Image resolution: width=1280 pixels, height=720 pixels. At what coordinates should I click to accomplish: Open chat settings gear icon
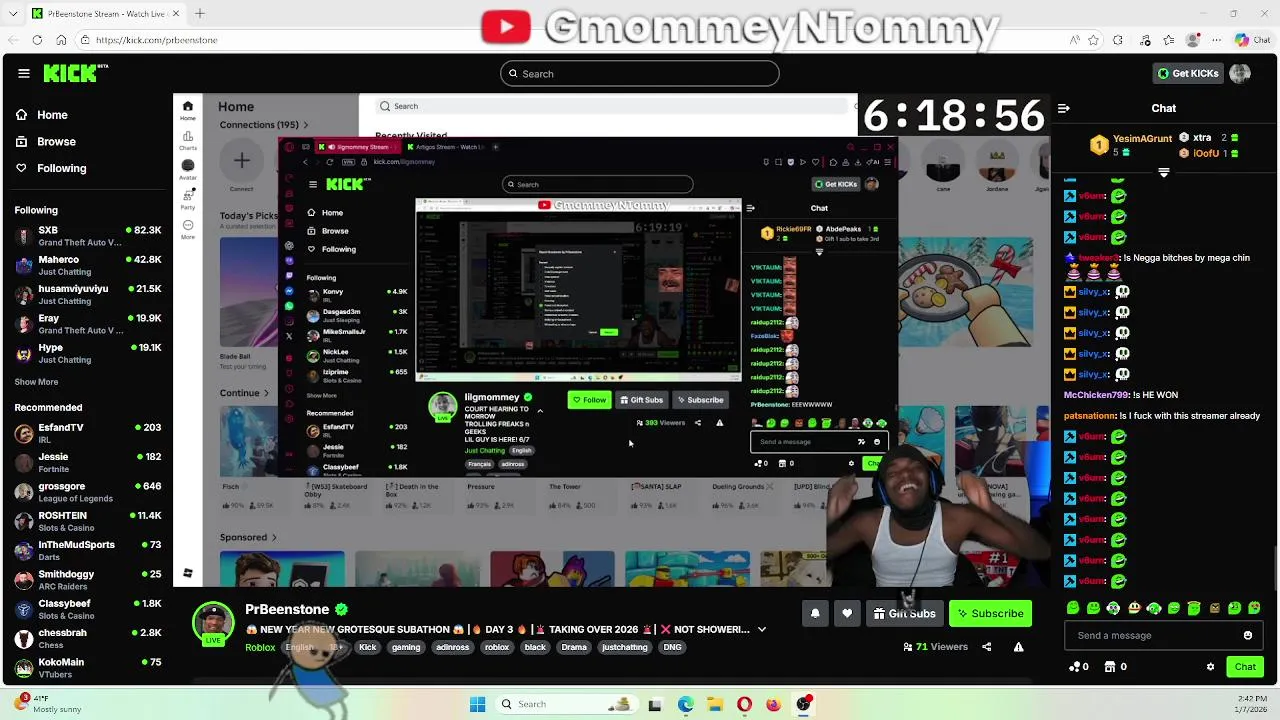click(x=1210, y=667)
